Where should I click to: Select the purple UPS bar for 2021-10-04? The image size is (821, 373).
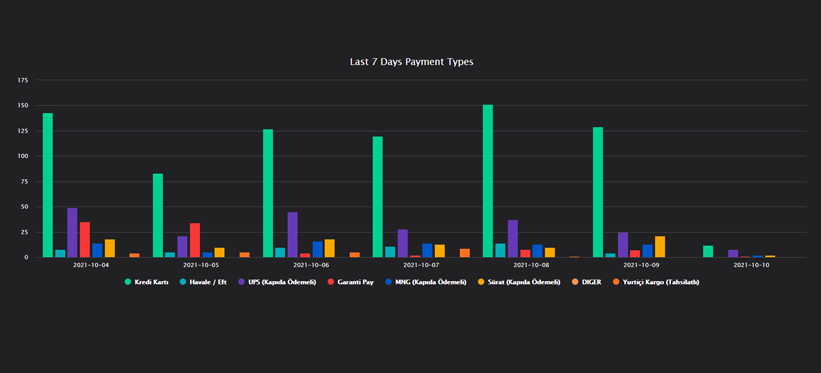tap(72, 233)
